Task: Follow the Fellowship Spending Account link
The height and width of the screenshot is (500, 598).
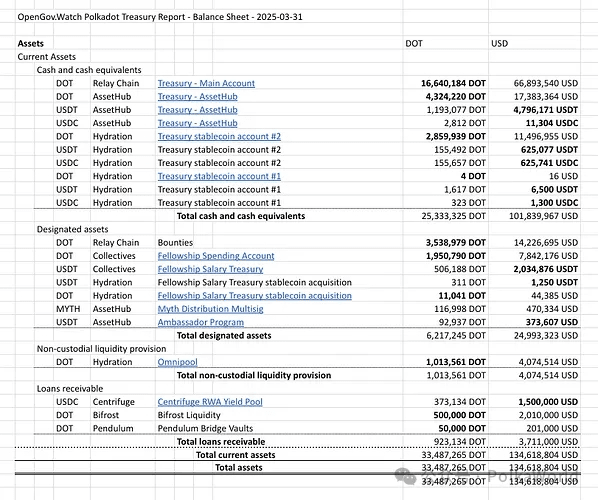Action: point(216,256)
